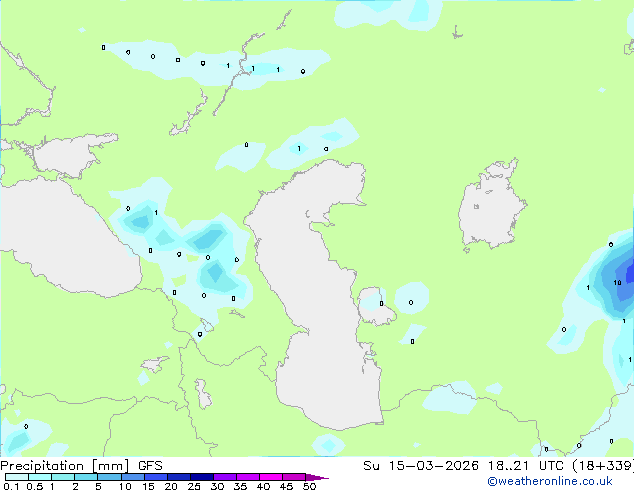Click the 20–25 mm legend swatch
The width and height of the screenshot is (634, 490).
[x=178, y=477]
